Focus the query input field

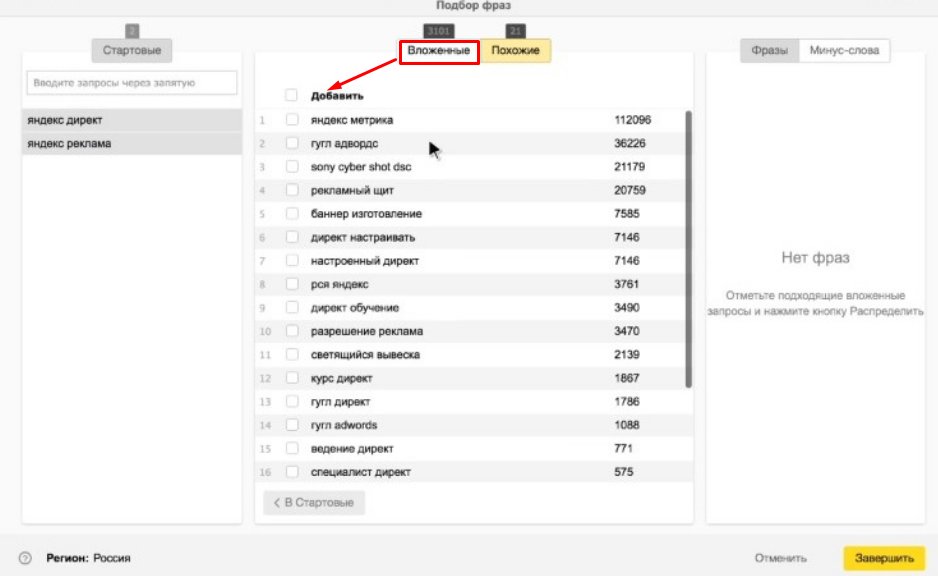click(x=132, y=83)
